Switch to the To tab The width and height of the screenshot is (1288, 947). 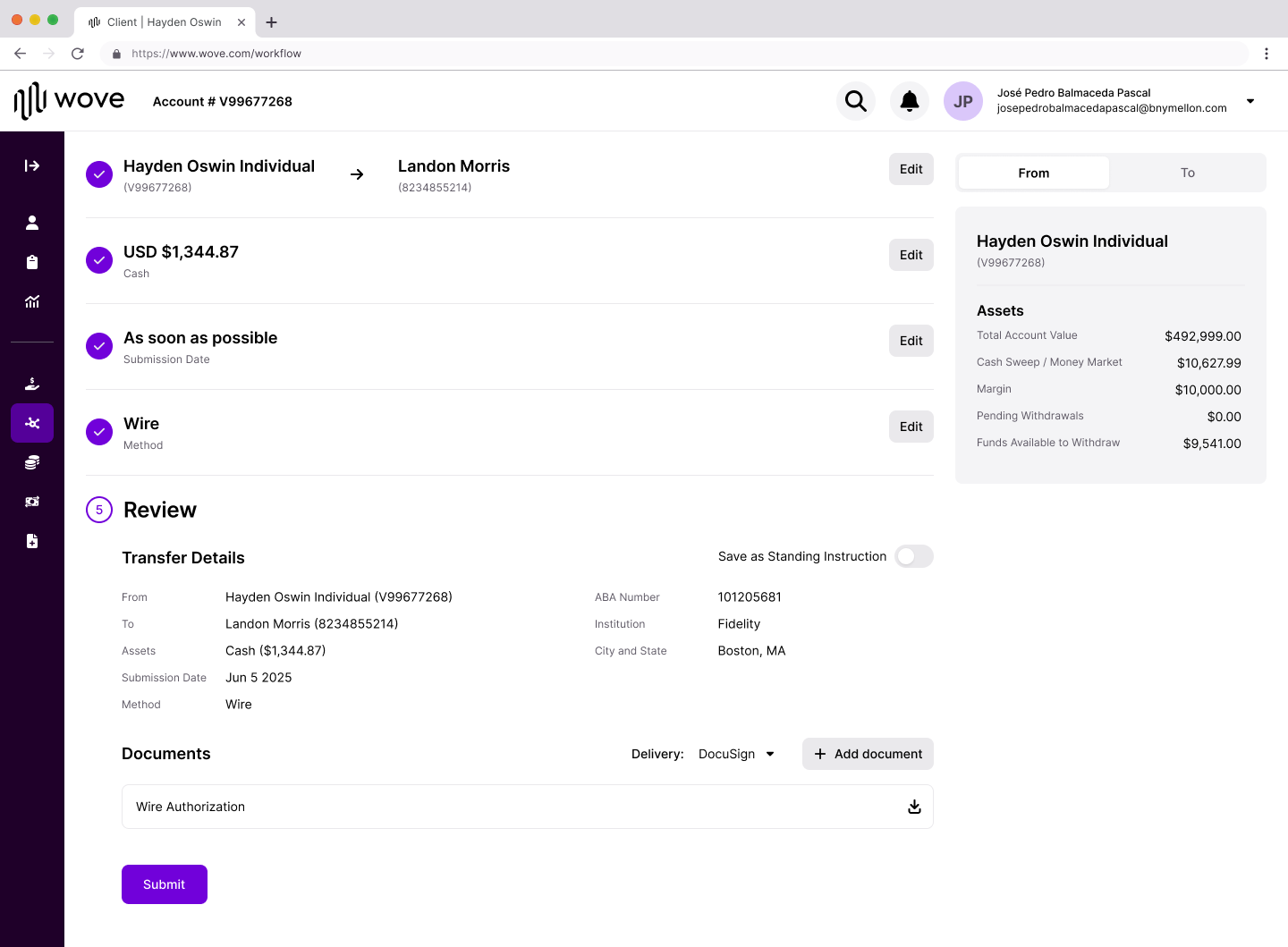coord(1187,173)
